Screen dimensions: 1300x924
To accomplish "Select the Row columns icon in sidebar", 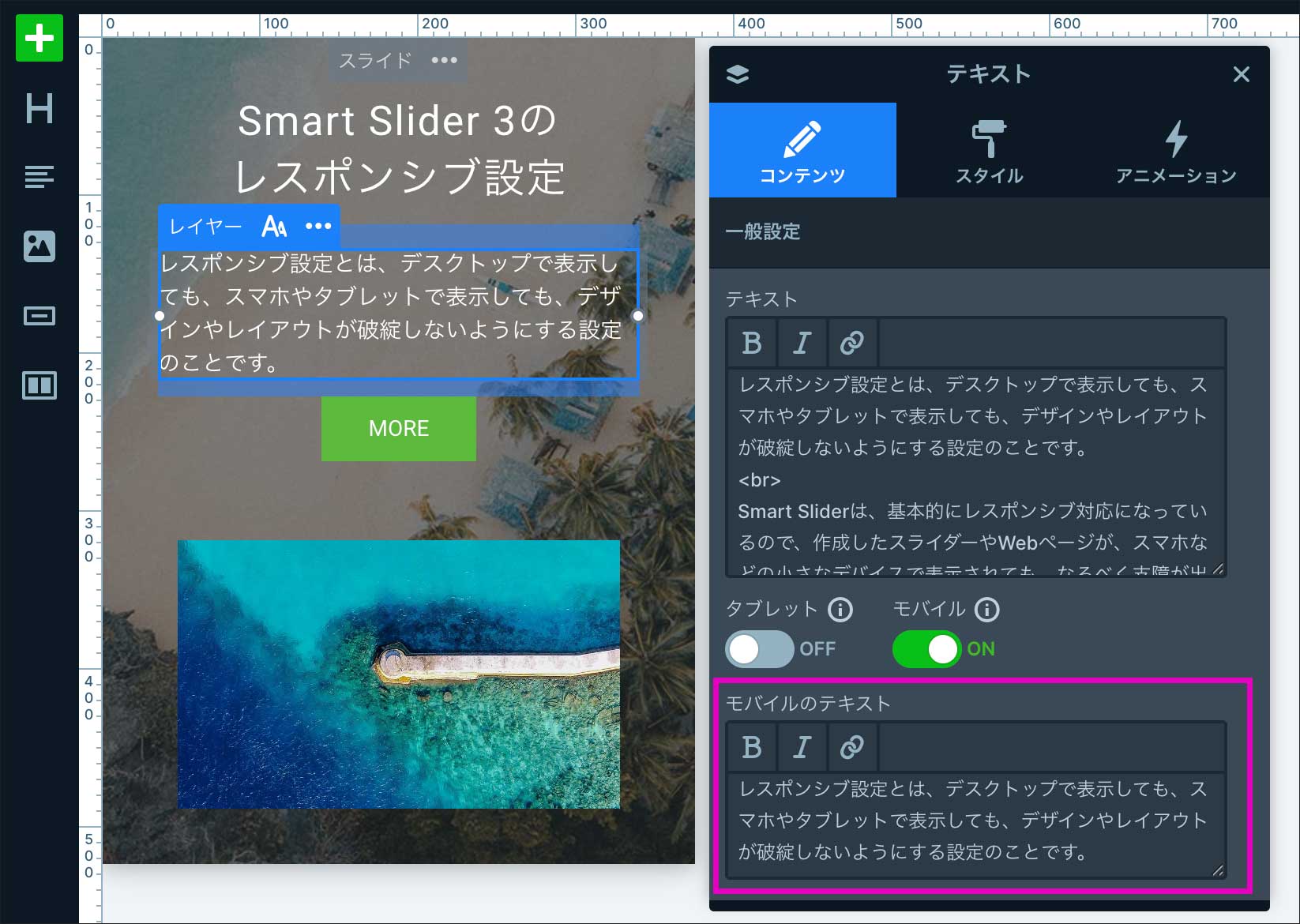I will pos(39,385).
